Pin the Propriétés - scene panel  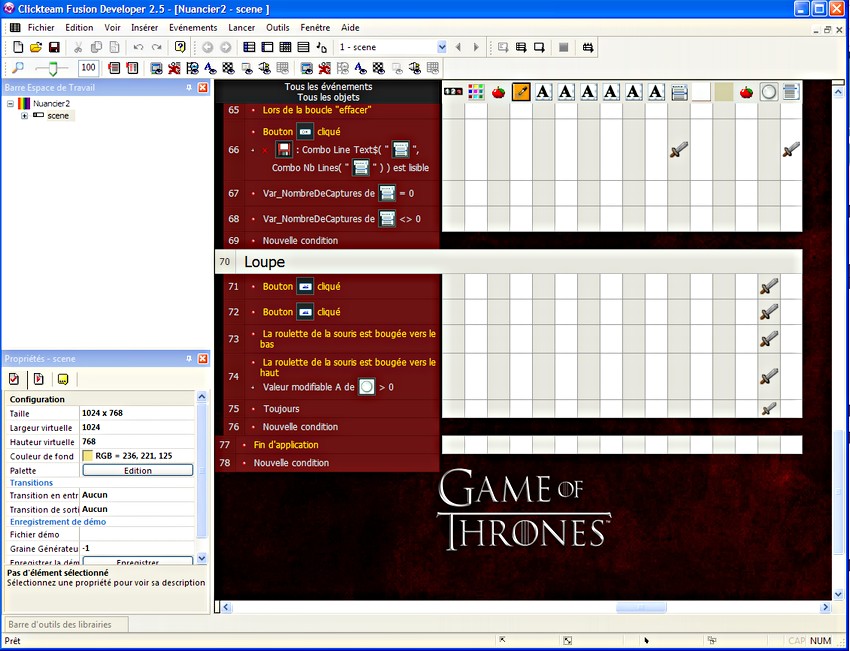point(189,359)
